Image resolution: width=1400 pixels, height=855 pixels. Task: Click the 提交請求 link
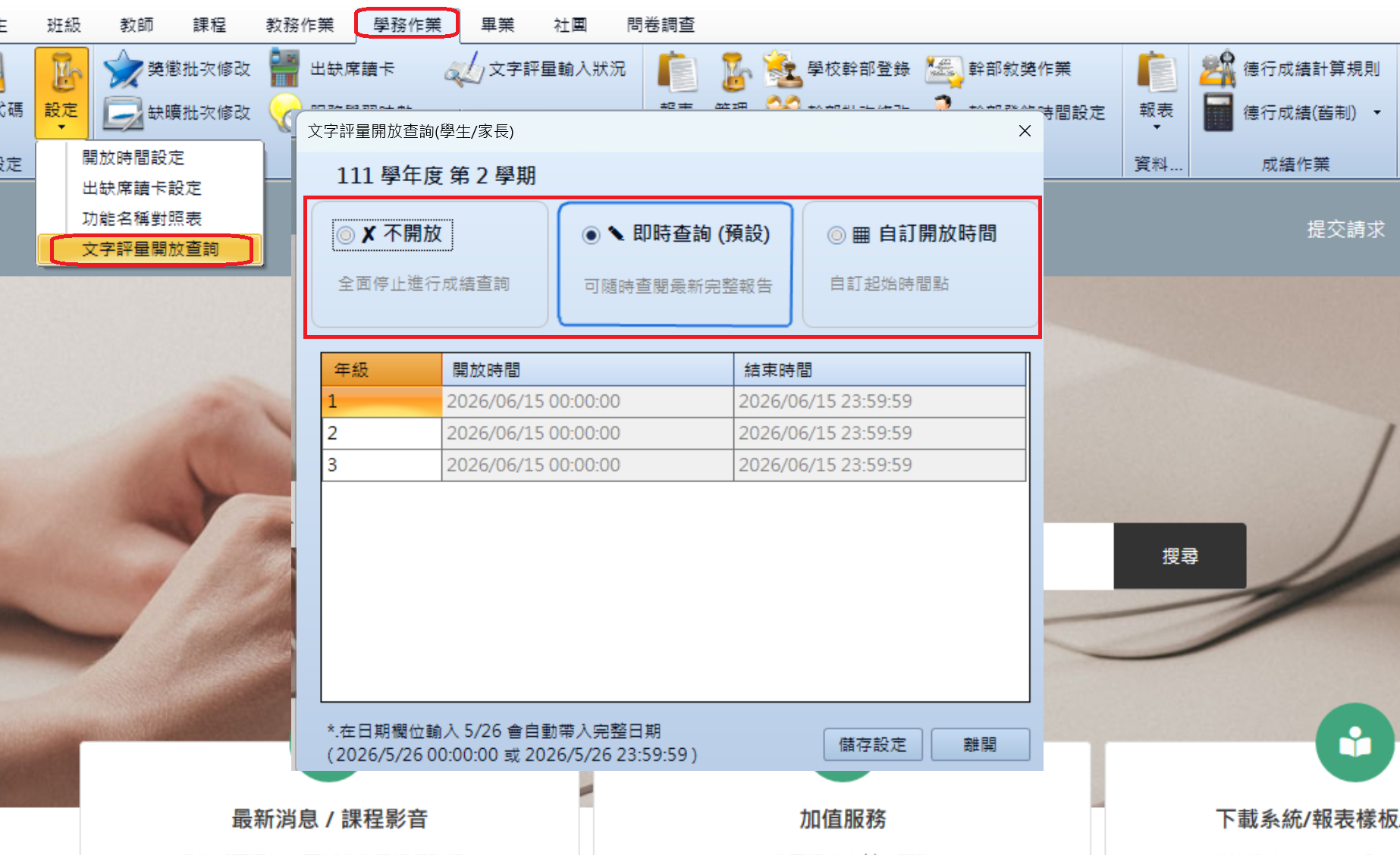coord(1346,229)
